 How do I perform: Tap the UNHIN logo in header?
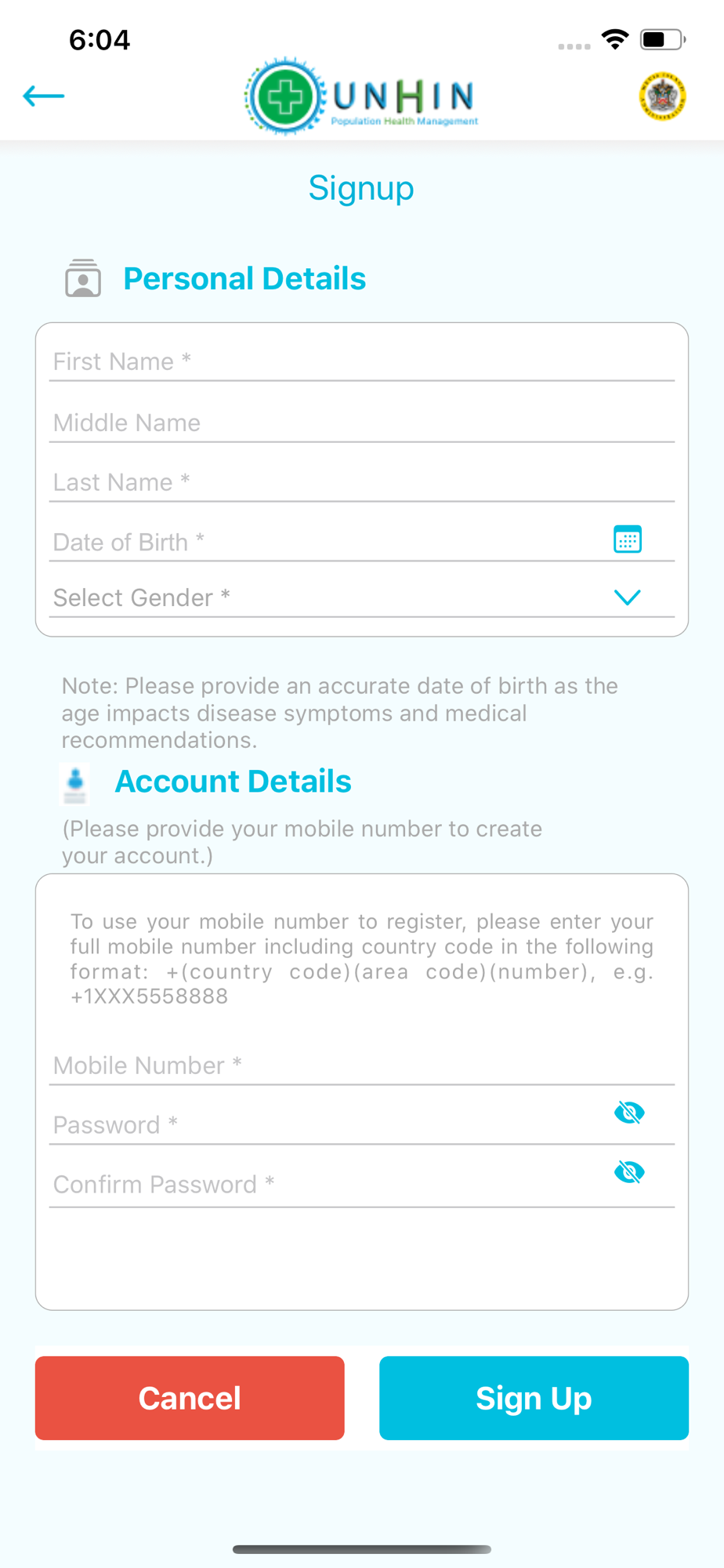[361, 97]
